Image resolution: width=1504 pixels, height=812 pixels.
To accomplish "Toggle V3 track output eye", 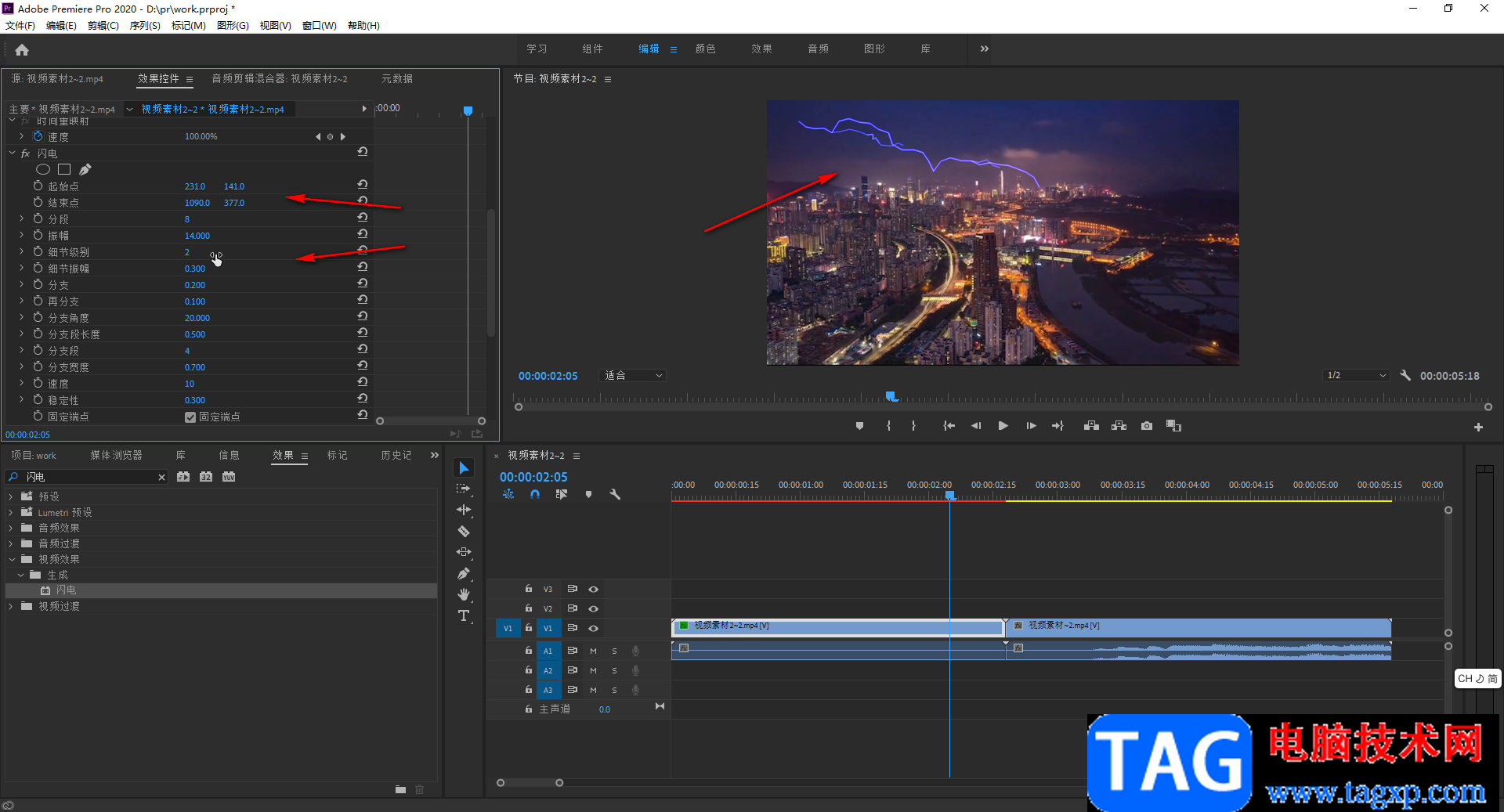I will (x=594, y=589).
